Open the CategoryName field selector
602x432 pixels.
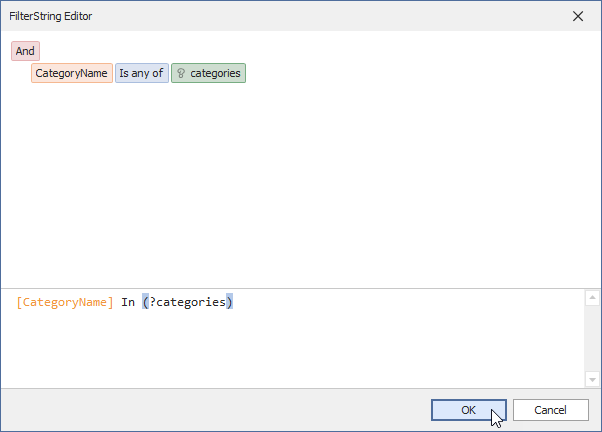[x=71, y=73]
